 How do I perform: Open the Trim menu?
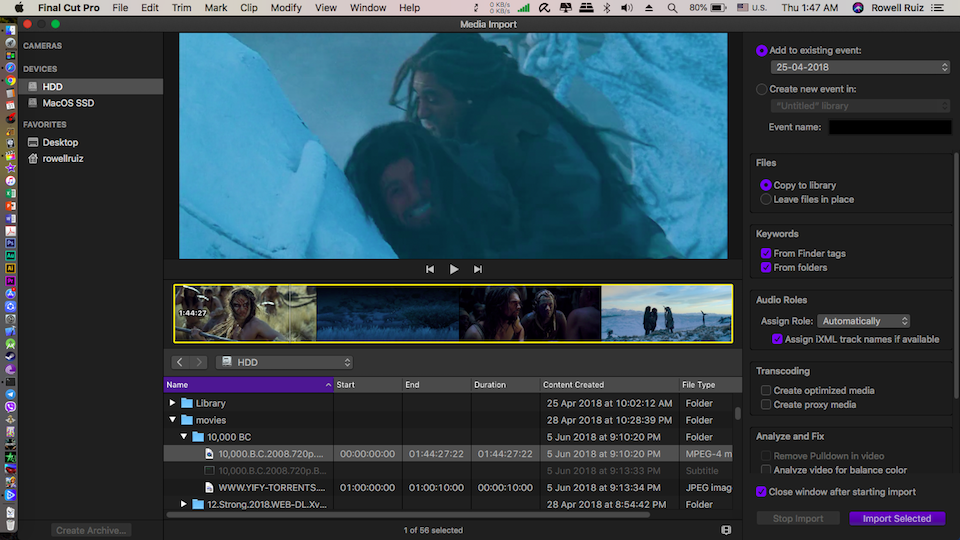tap(181, 8)
